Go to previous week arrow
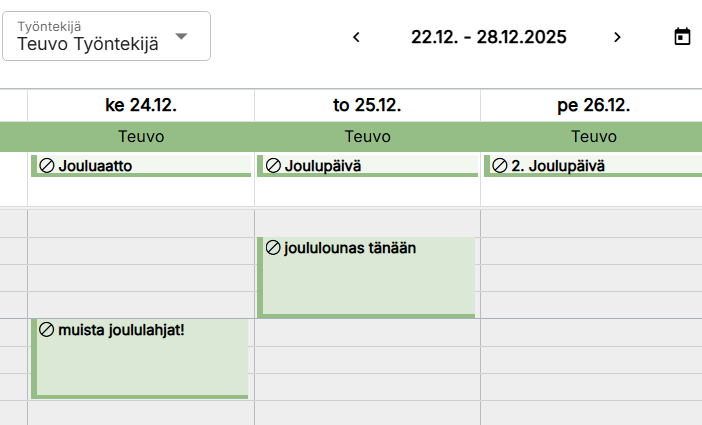The height and width of the screenshot is (425, 702). [x=356, y=37]
